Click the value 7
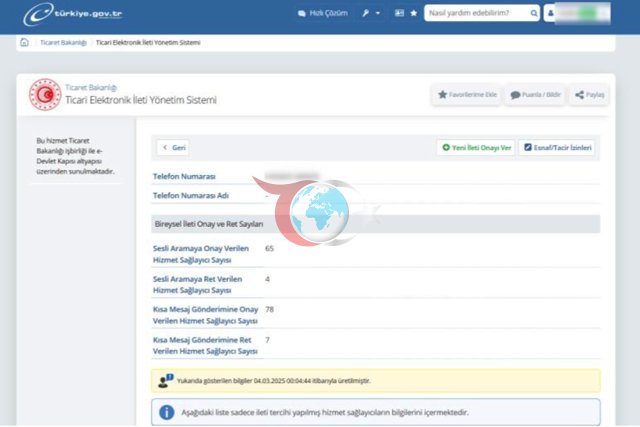Image resolution: width=640 pixels, height=427 pixels. click(x=267, y=340)
